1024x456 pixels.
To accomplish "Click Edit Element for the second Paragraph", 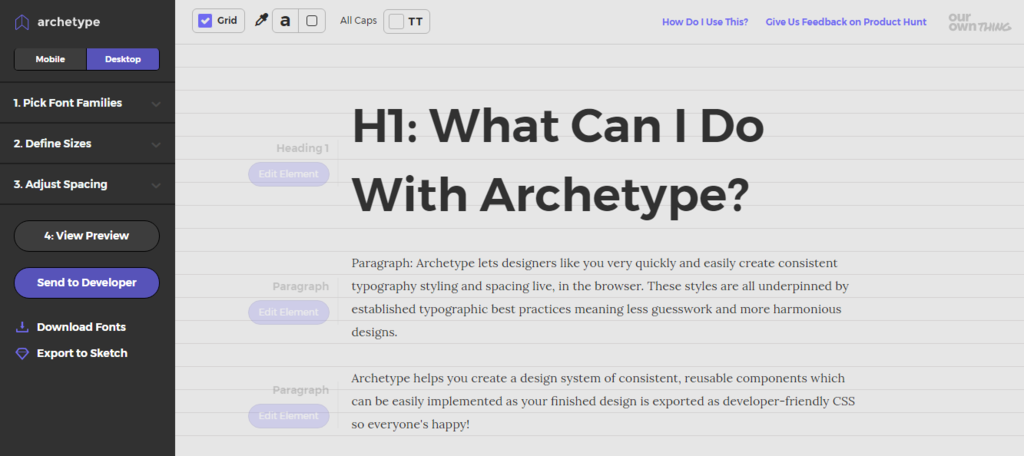I will 289,416.
